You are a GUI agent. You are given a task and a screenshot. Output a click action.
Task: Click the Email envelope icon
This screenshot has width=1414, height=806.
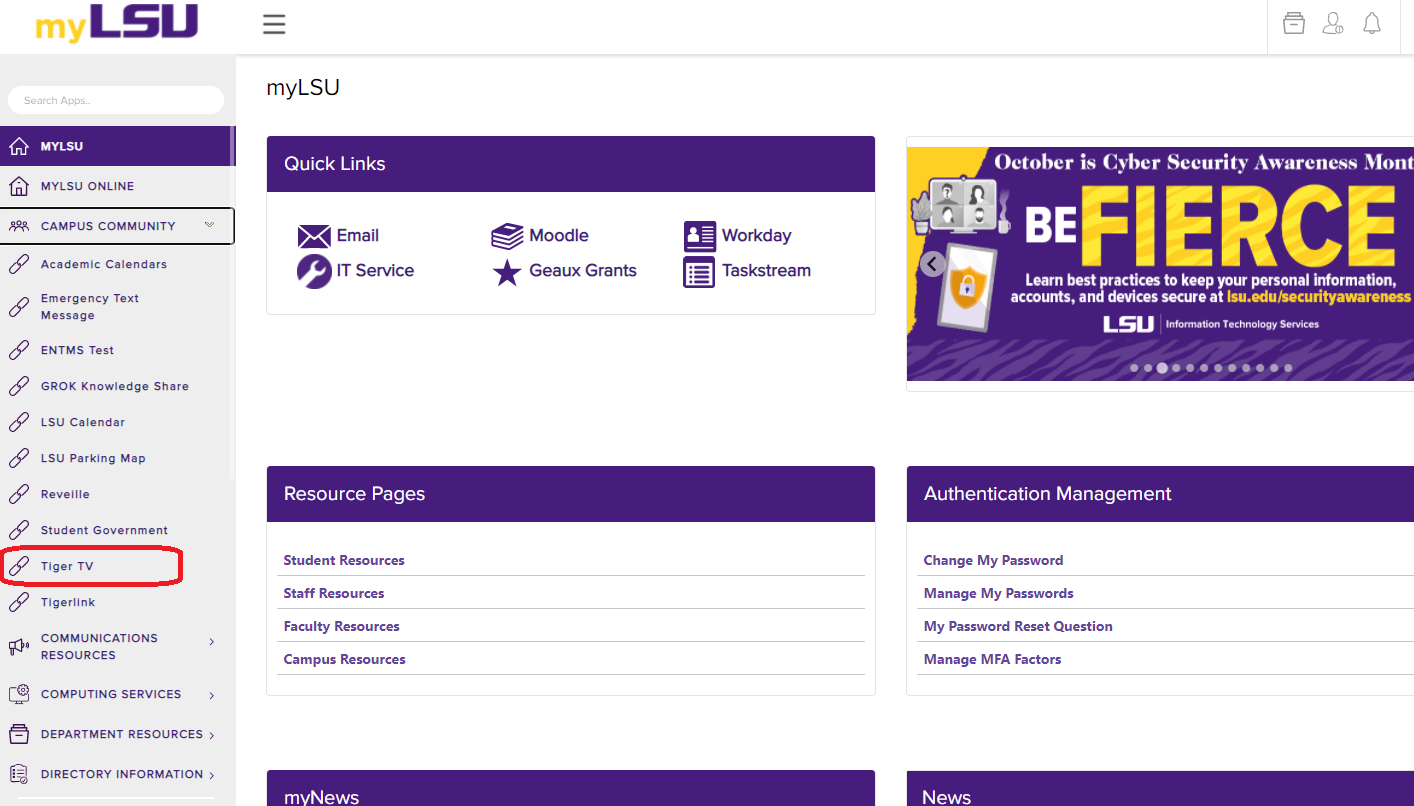(x=314, y=236)
